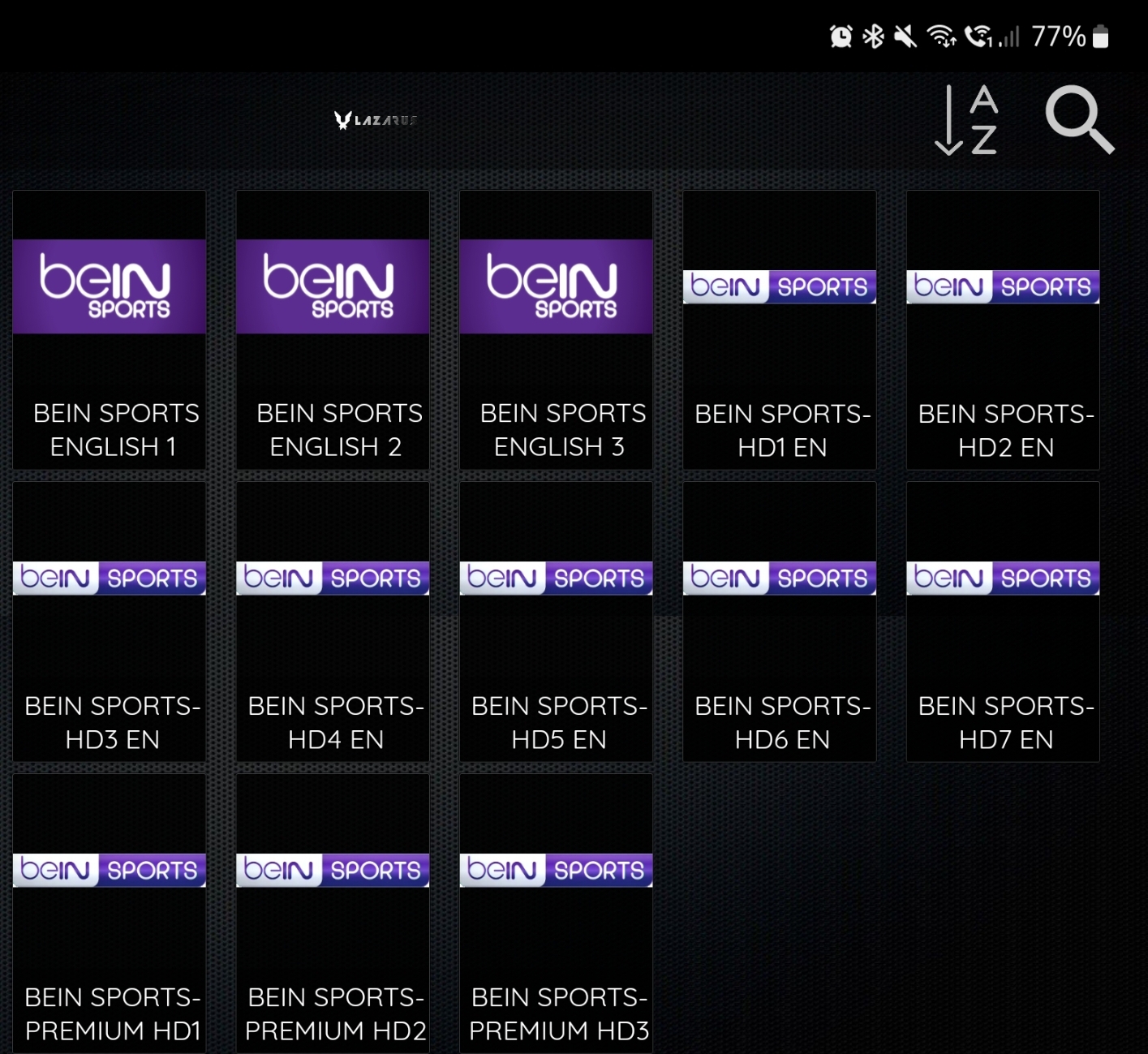This screenshot has height=1054, width=1148.
Task: Launch BEIN SPORTS-HD3 EN channel
Action: coord(110,622)
